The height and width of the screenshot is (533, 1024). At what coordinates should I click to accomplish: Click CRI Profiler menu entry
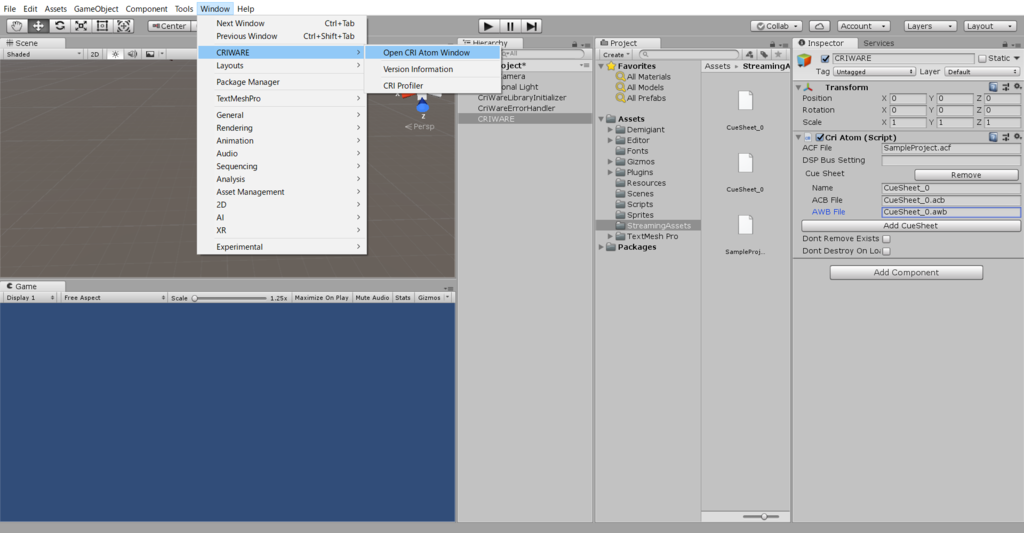point(432,86)
